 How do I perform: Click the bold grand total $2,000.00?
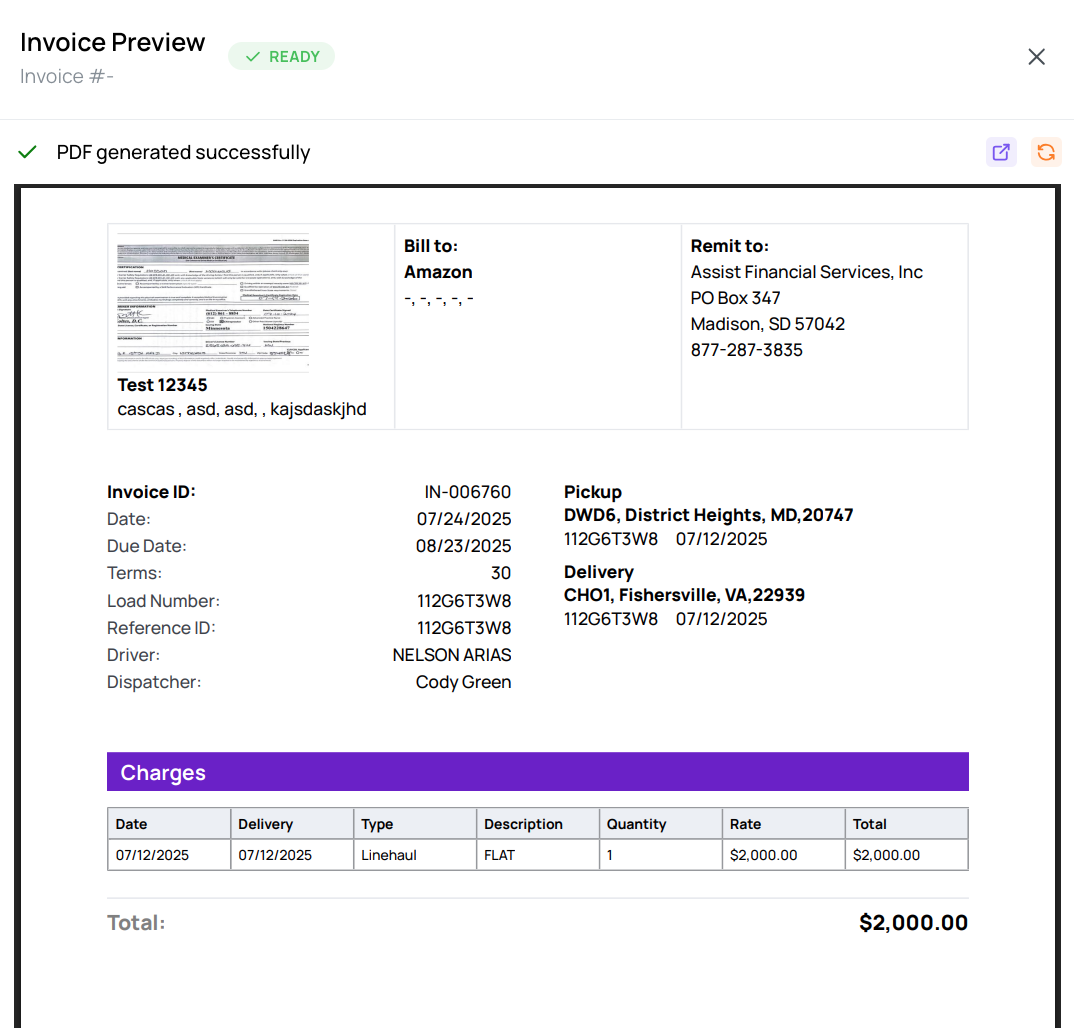913,923
